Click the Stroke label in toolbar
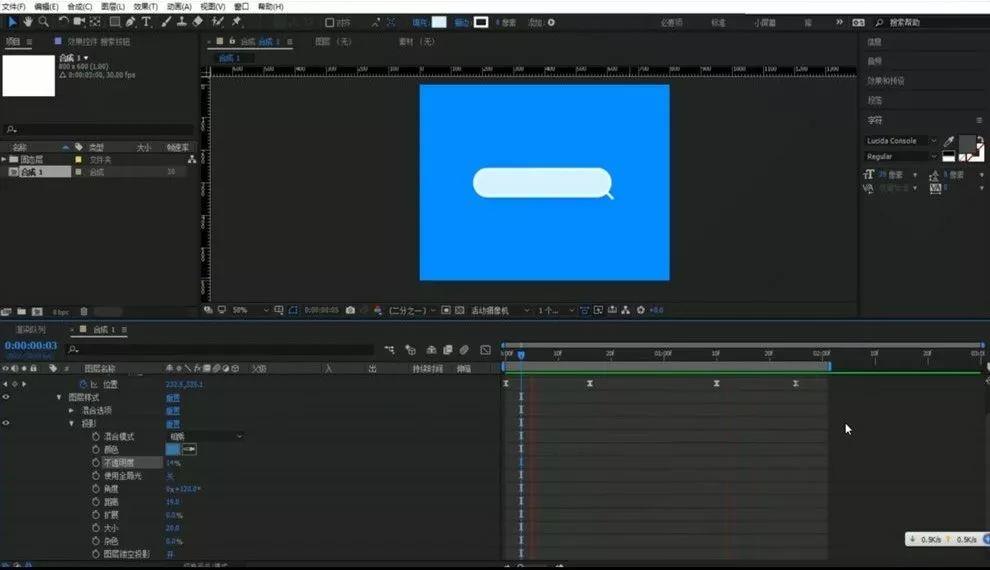Image resolution: width=990 pixels, height=570 pixels. point(462,23)
